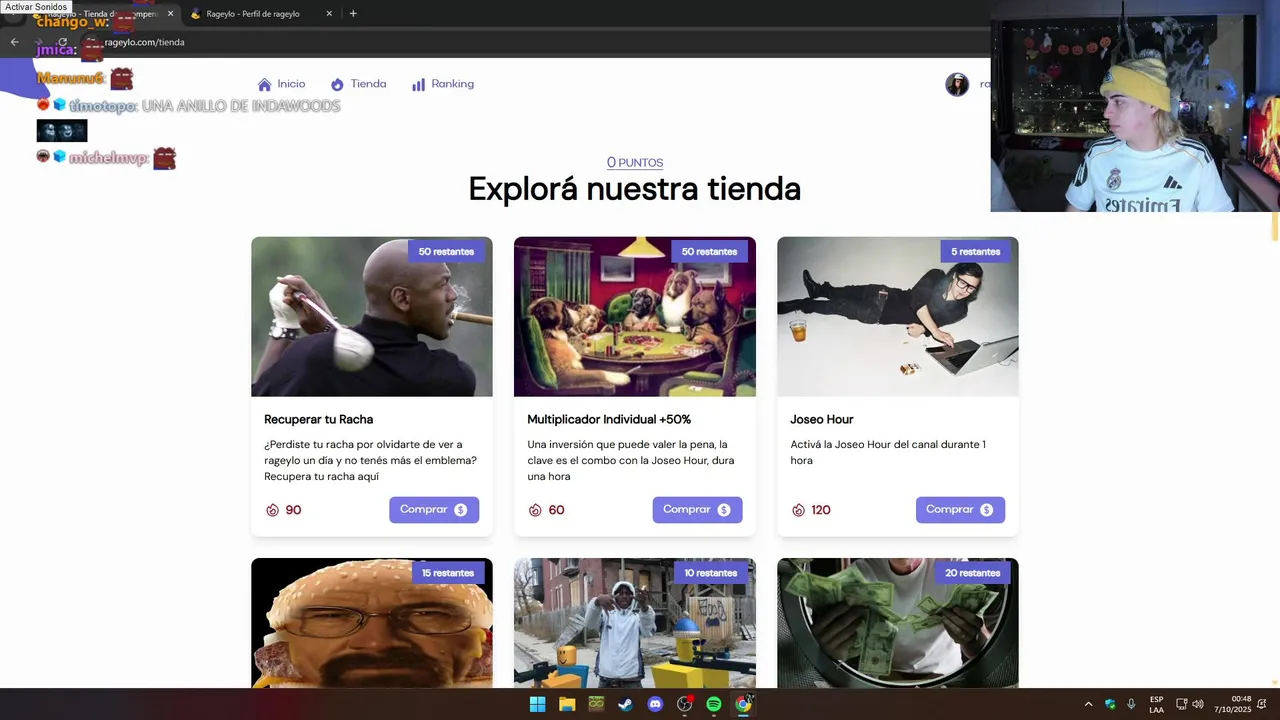Open the Ranking page link
The height and width of the screenshot is (720, 1280).
442,84
